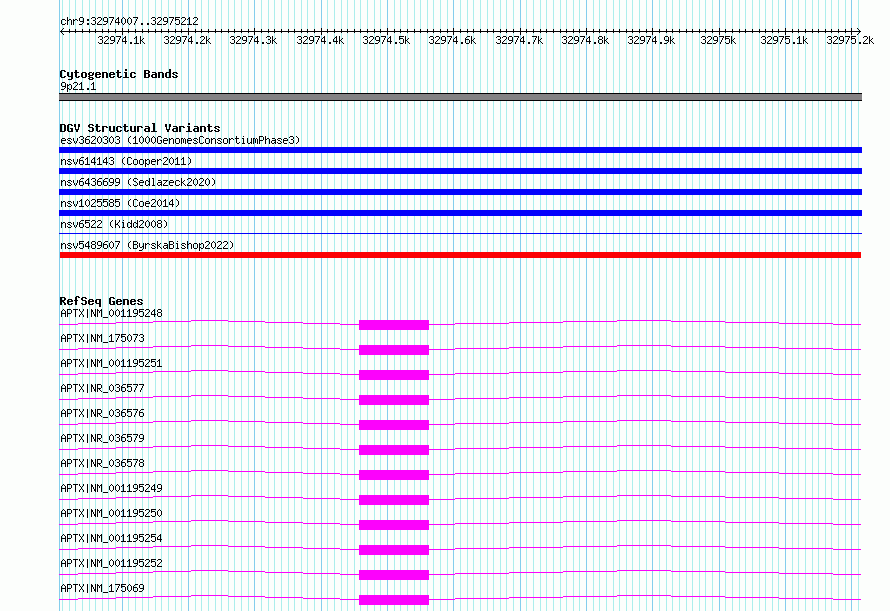The height and width of the screenshot is (611, 890).
Task: Open variant nsv5489607 (ByrskaBishop2022)
Action: coord(147,245)
